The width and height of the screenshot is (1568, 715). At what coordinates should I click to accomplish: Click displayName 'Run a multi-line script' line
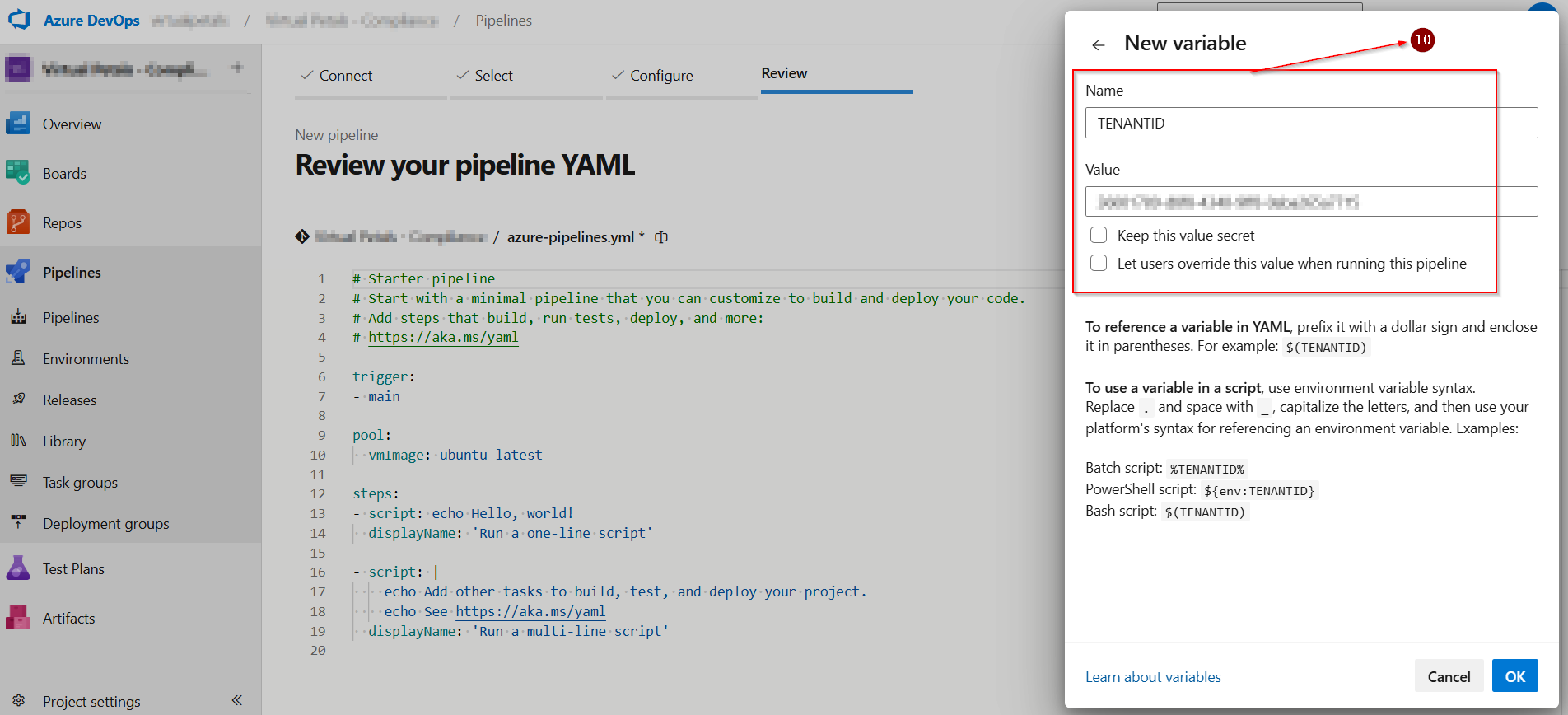519,631
